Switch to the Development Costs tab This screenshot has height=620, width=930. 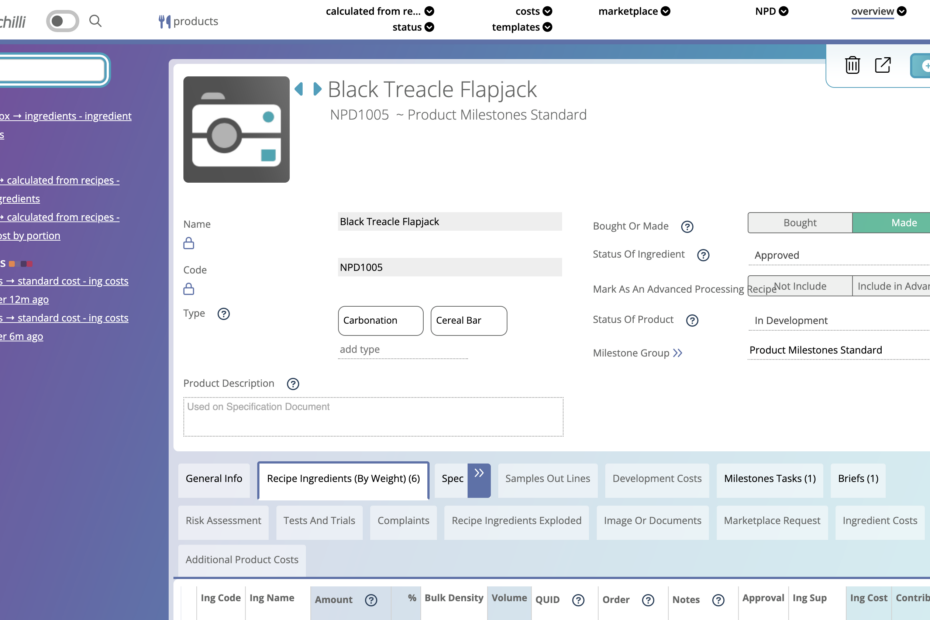(x=657, y=479)
